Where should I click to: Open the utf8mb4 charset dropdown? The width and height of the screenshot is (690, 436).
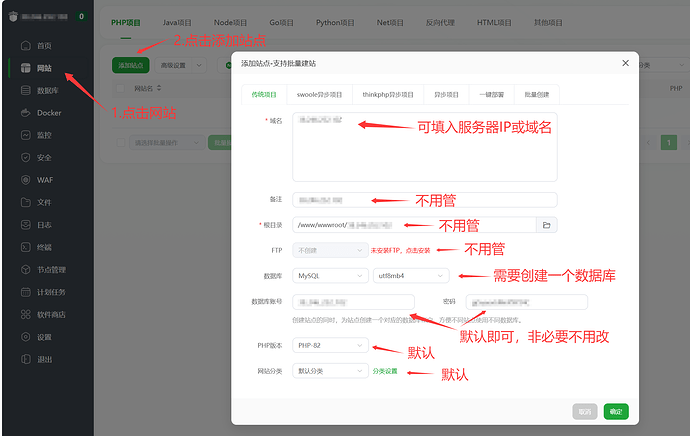411,275
